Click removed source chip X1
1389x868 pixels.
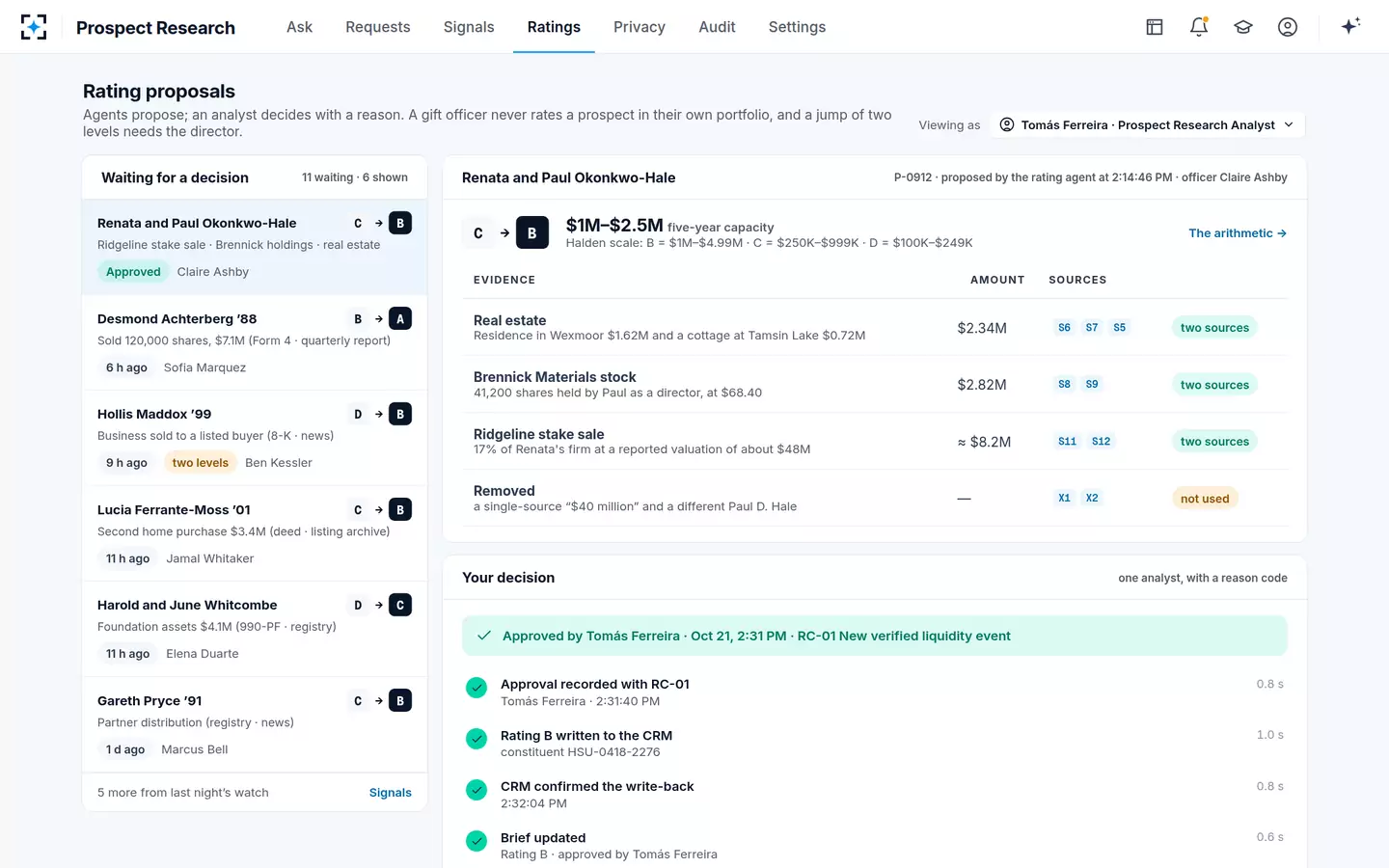tap(1064, 499)
